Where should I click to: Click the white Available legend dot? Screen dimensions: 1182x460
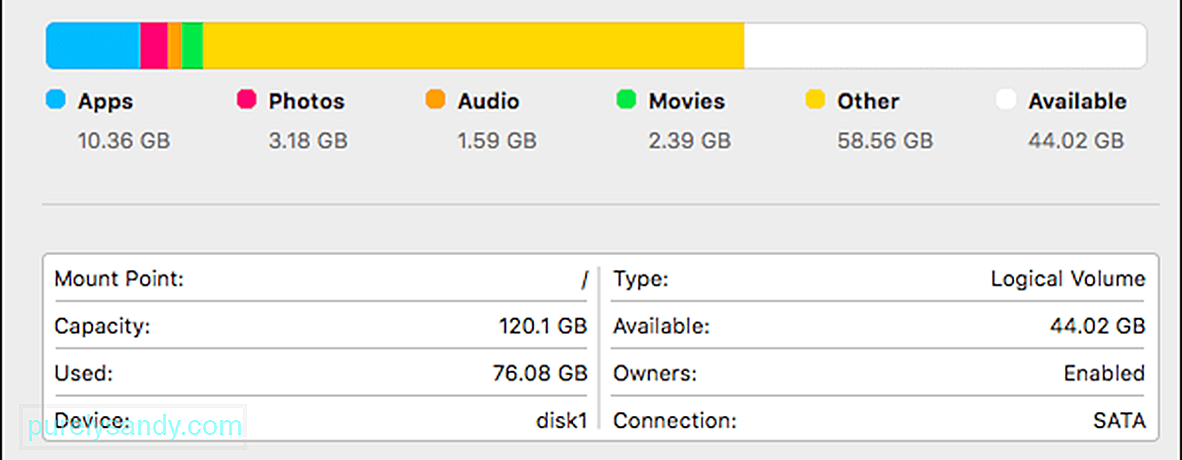1006,100
